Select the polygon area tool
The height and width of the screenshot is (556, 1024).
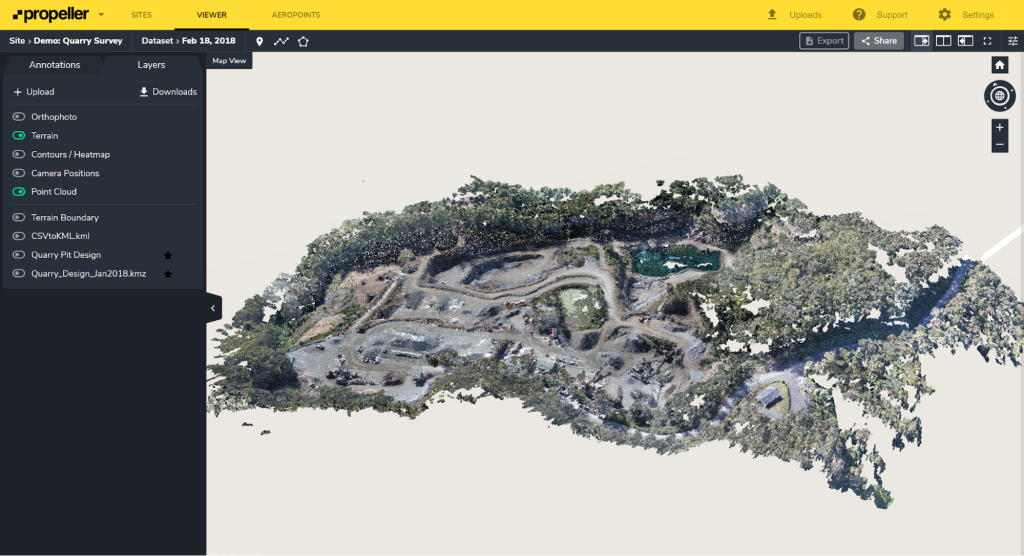coord(303,41)
